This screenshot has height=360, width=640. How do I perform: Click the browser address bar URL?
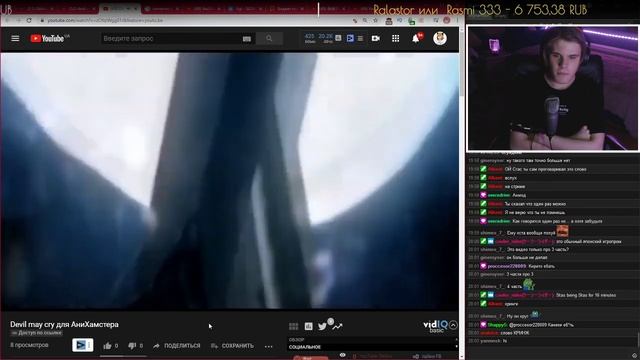pyautogui.click(x=105, y=20)
